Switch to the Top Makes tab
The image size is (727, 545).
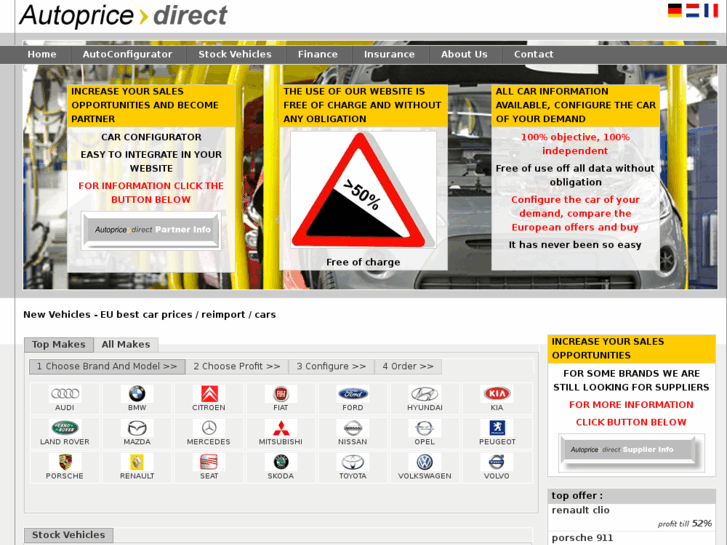pos(59,345)
